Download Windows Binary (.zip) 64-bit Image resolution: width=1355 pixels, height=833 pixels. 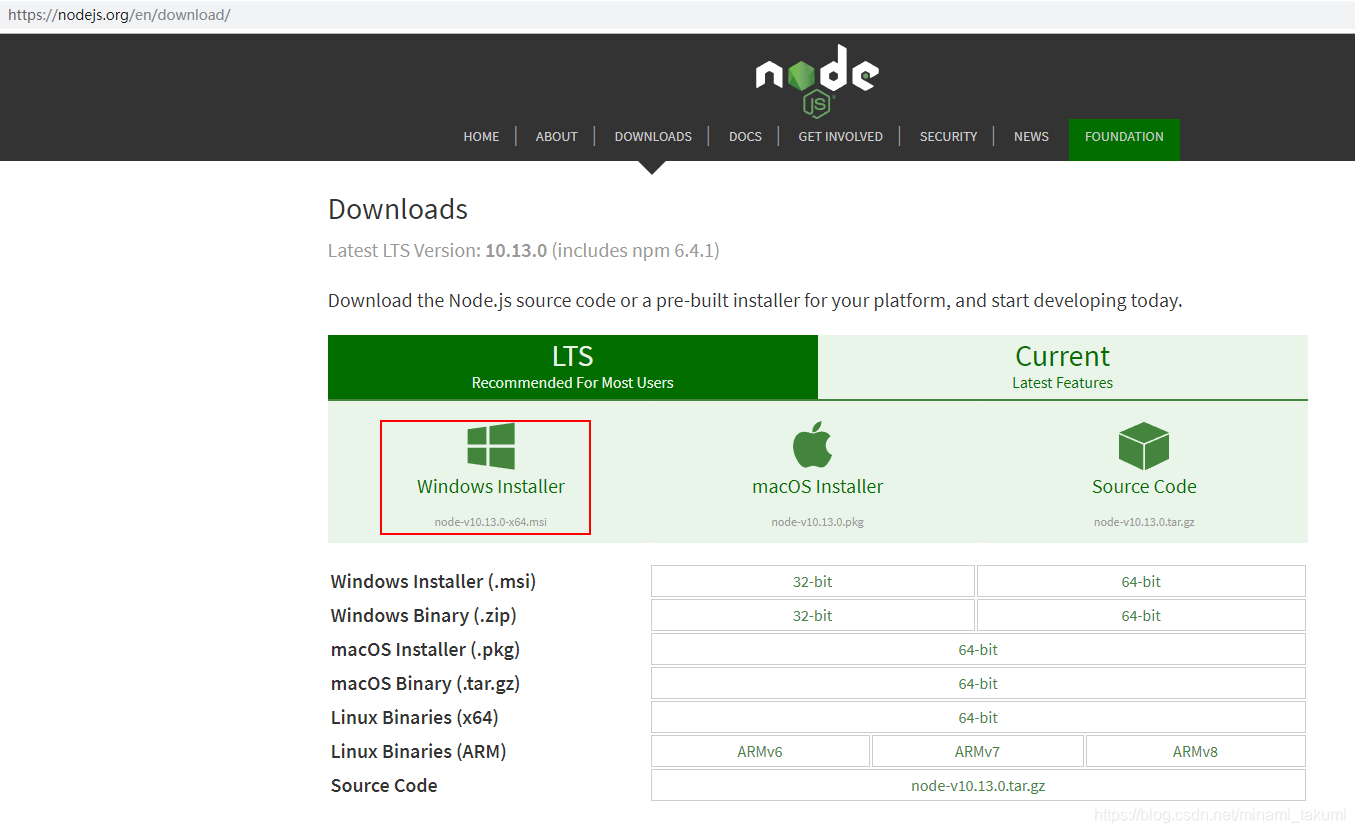pyautogui.click(x=1141, y=616)
